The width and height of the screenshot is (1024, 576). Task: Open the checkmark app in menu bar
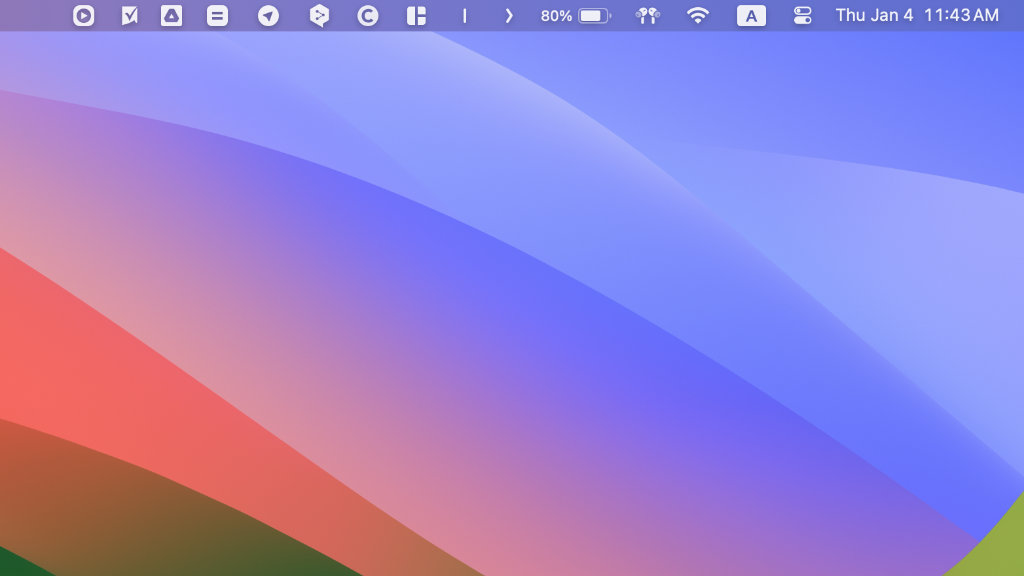pos(129,16)
